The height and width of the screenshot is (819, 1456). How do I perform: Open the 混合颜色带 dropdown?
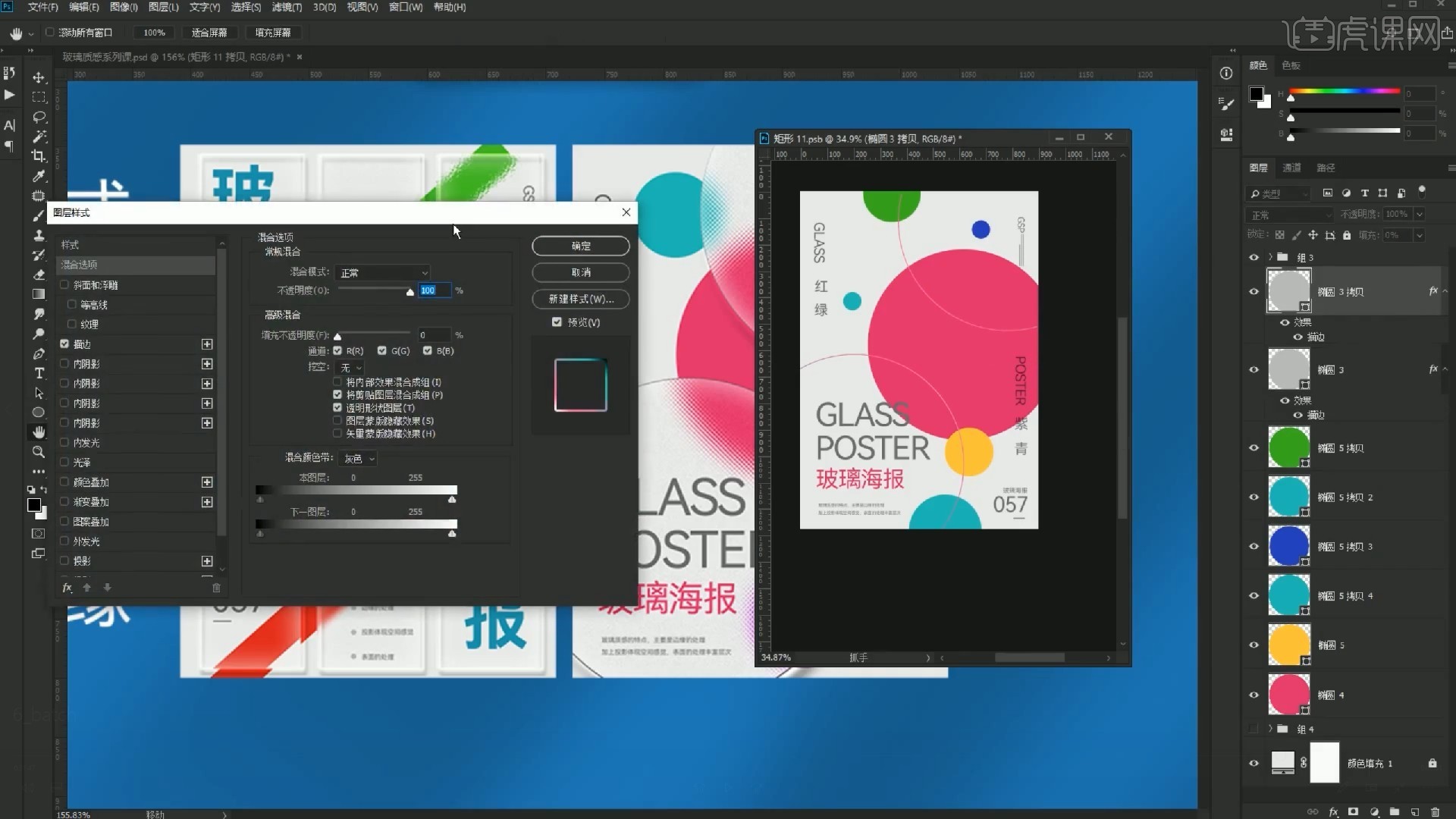358,459
